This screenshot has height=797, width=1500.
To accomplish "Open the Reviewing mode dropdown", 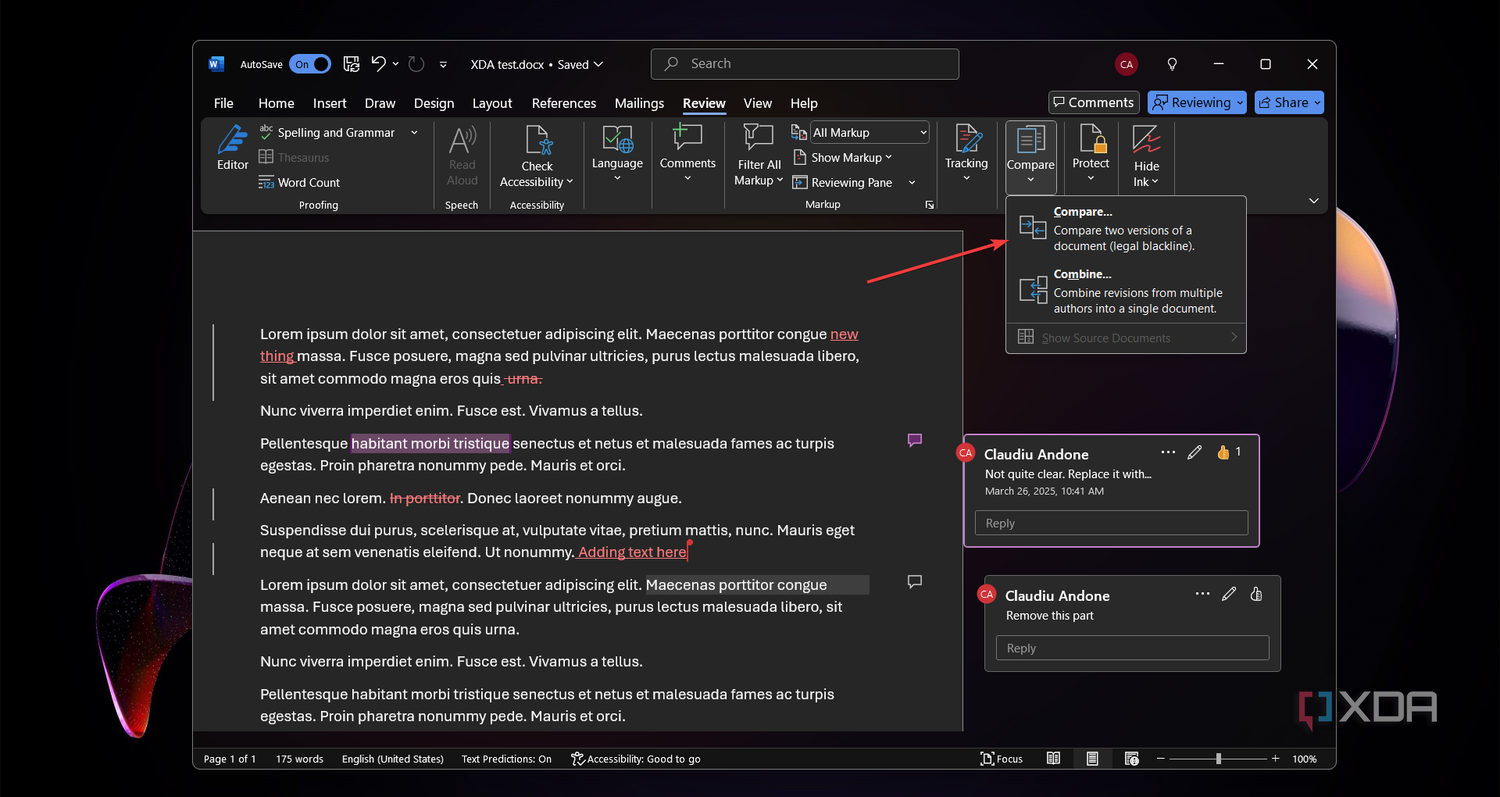I will (1197, 102).
